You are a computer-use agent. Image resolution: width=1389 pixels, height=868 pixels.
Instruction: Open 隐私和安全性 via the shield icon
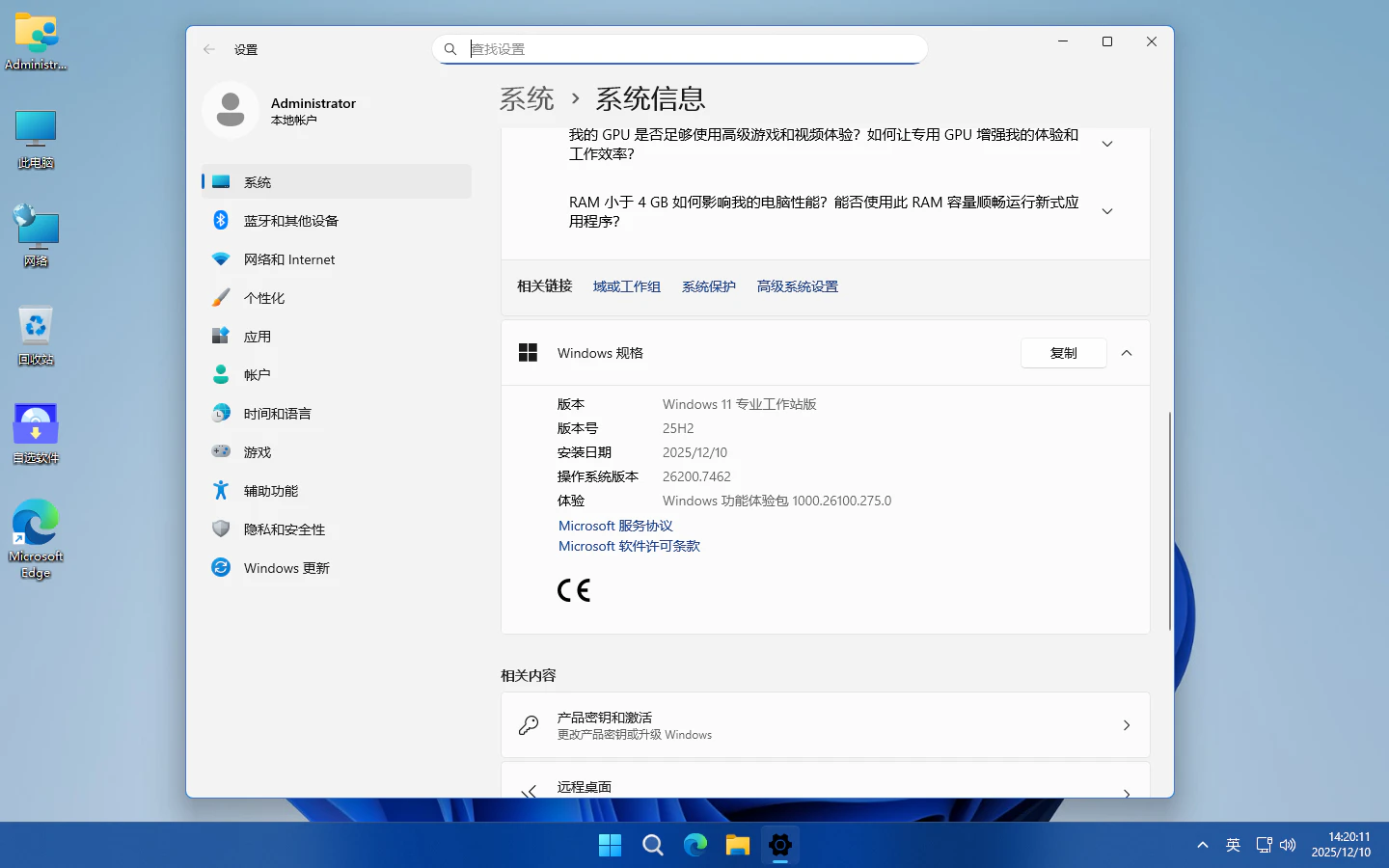(221, 529)
